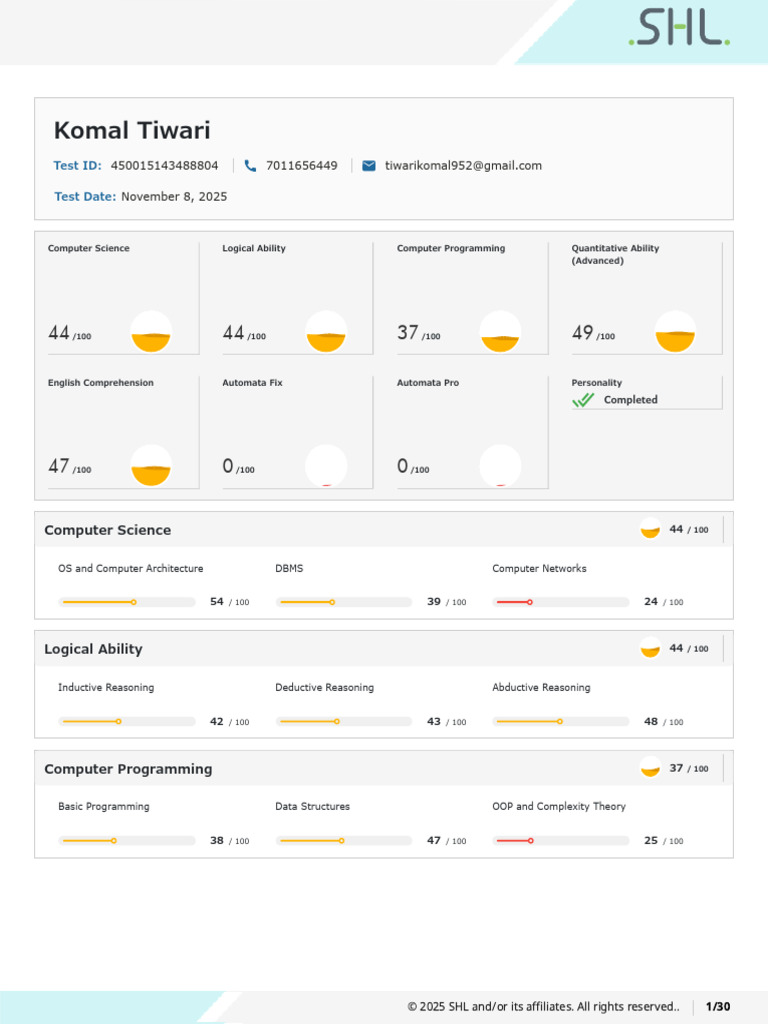
Task: Click the English Comprehension card title
Action: pyautogui.click(x=101, y=383)
